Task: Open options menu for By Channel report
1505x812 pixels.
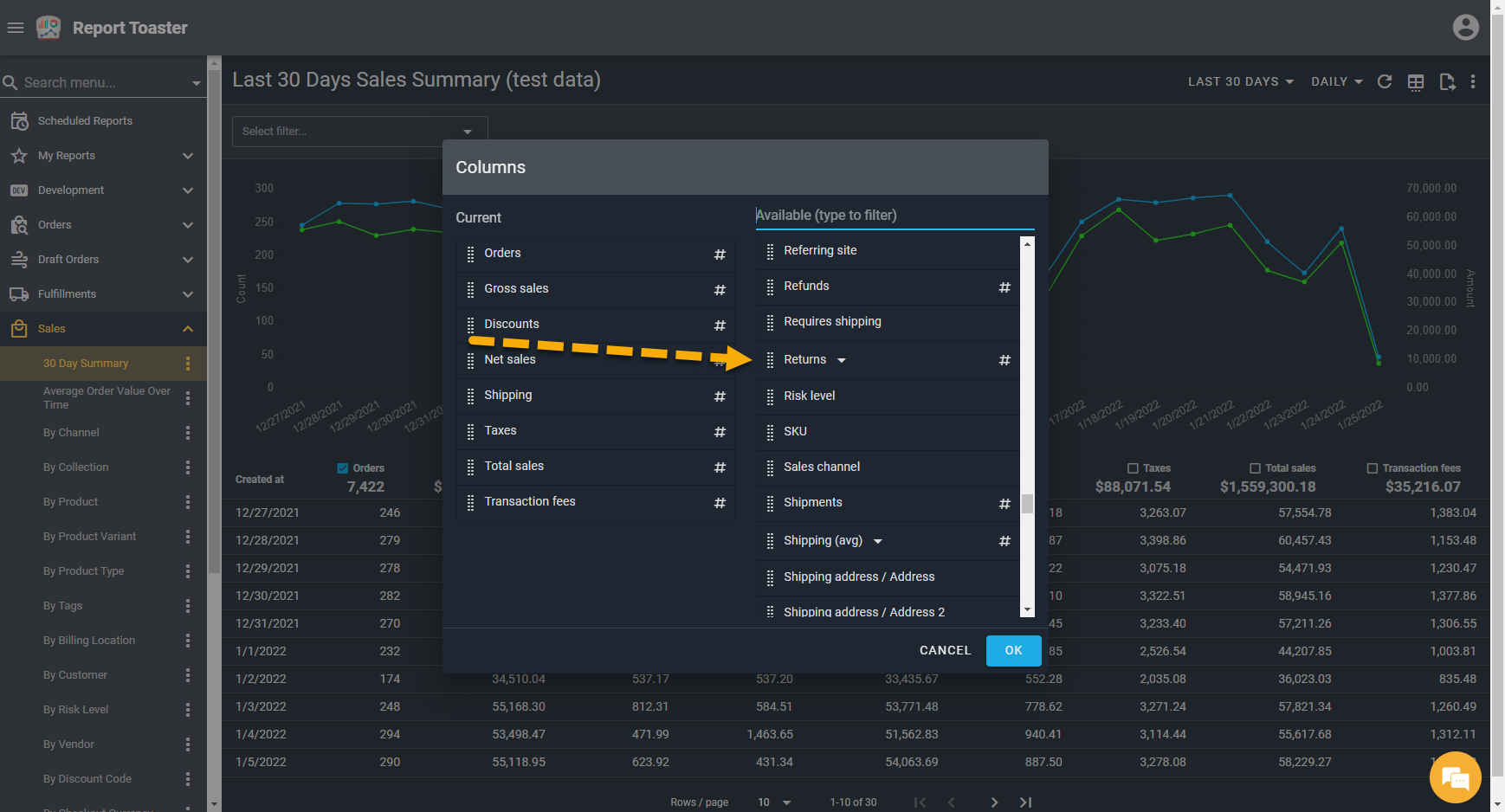Action: coord(188,433)
